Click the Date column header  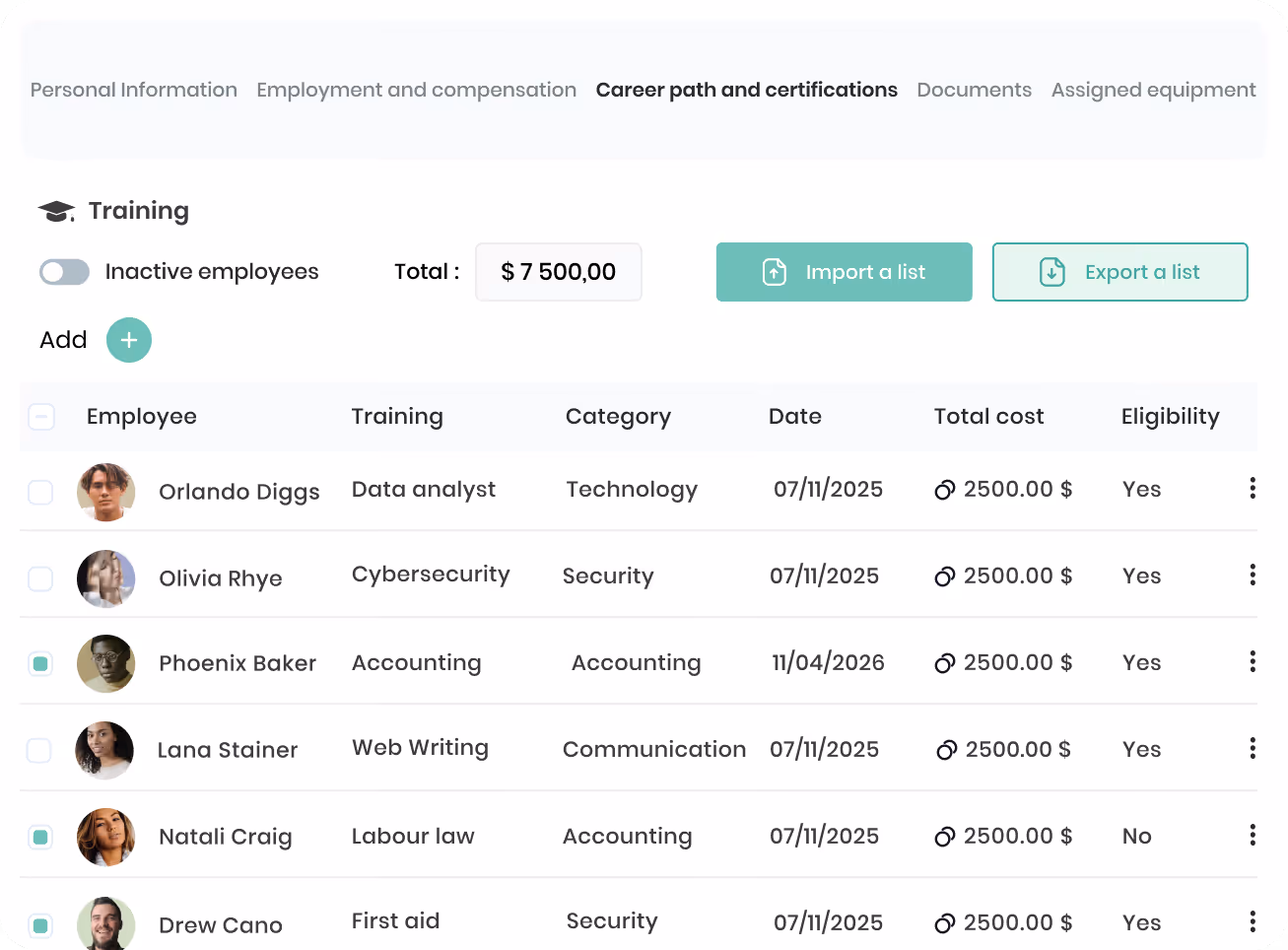795,417
